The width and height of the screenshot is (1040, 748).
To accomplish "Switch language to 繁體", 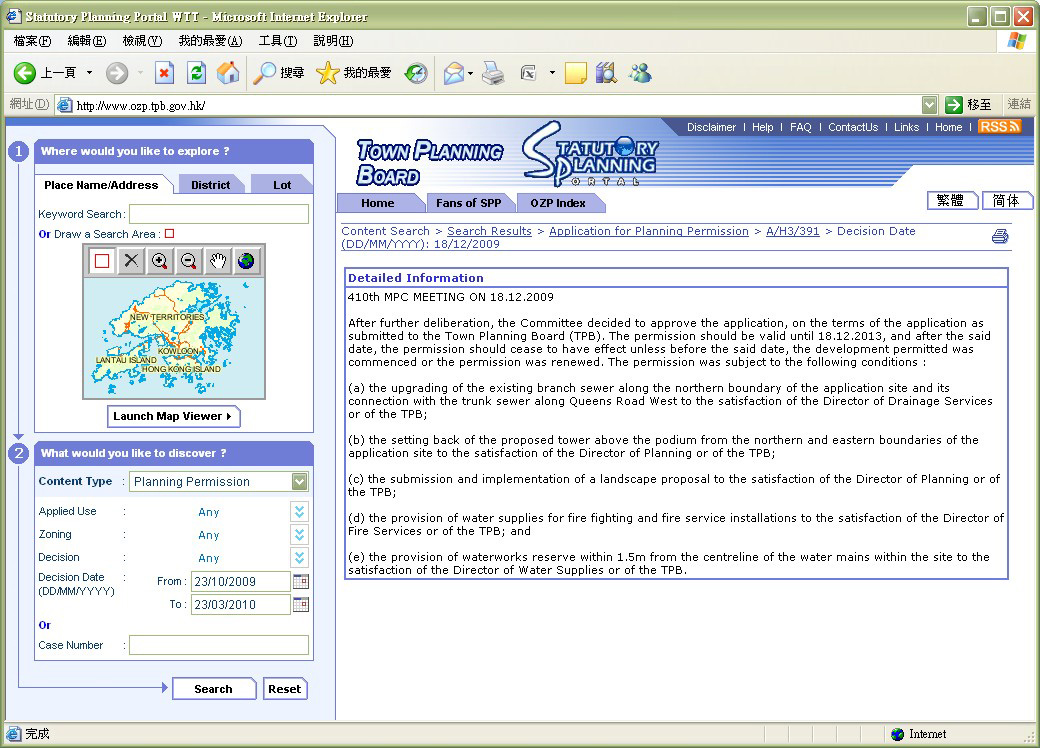I will tap(952, 200).
